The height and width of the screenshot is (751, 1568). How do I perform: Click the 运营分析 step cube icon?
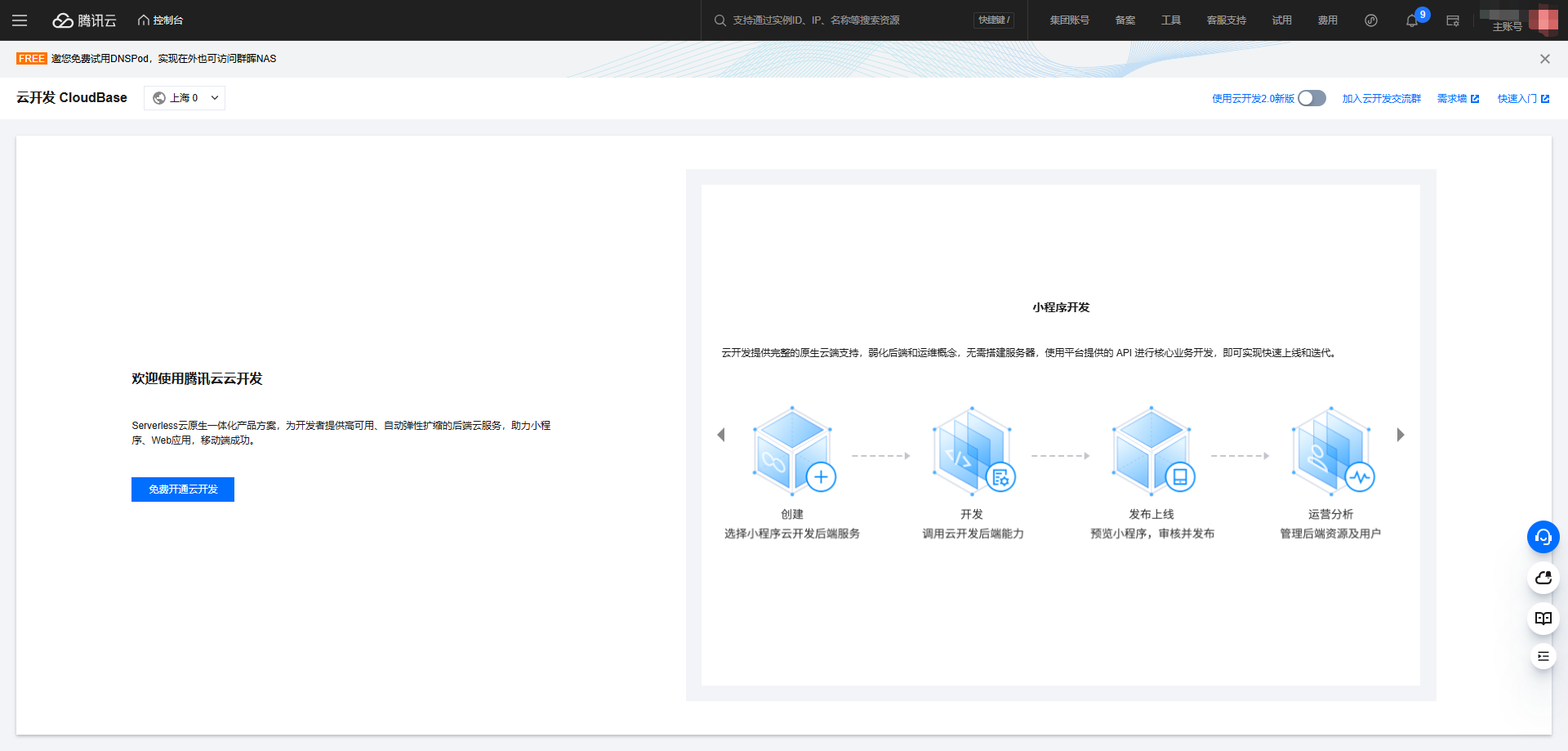tap(1333, 451)
